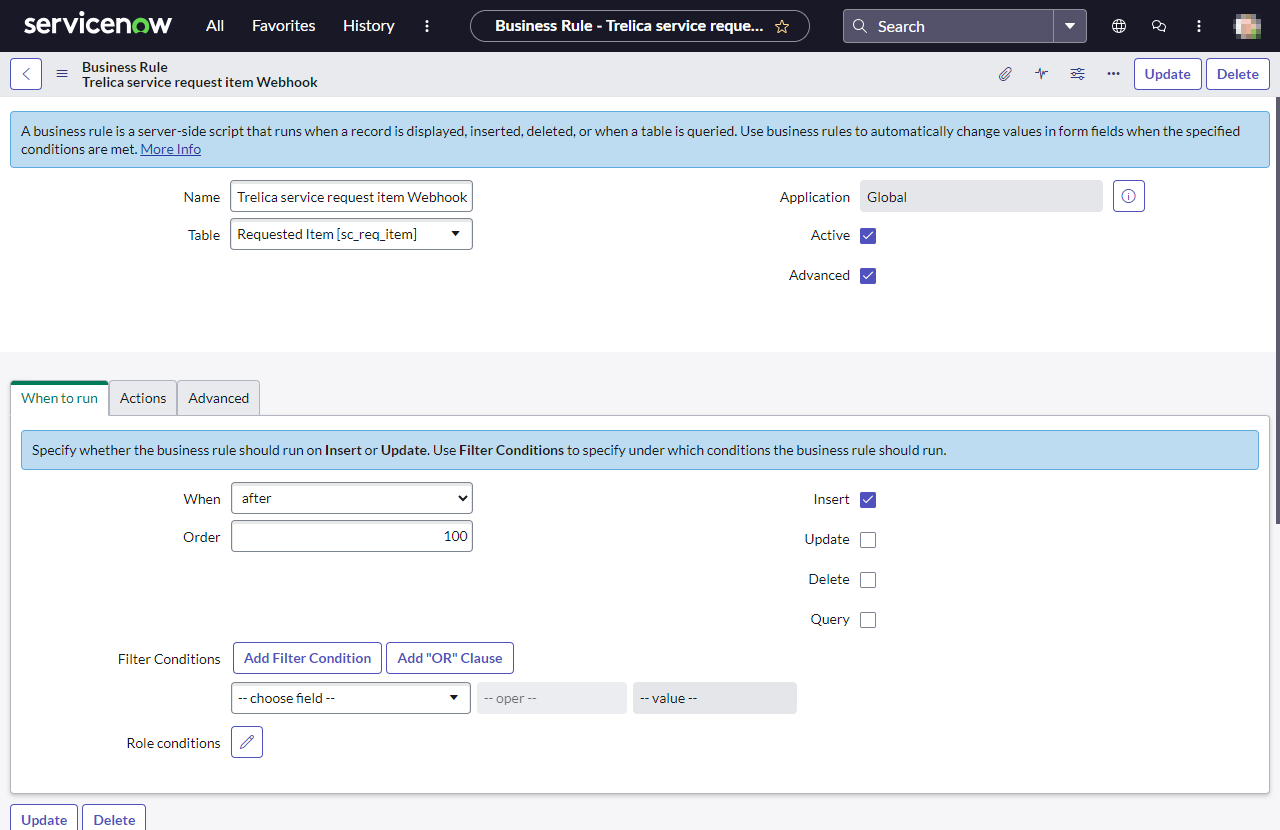Enable the Query checkbox
1280x830 pixels.
pyautogui.click(x=868, y=620)
